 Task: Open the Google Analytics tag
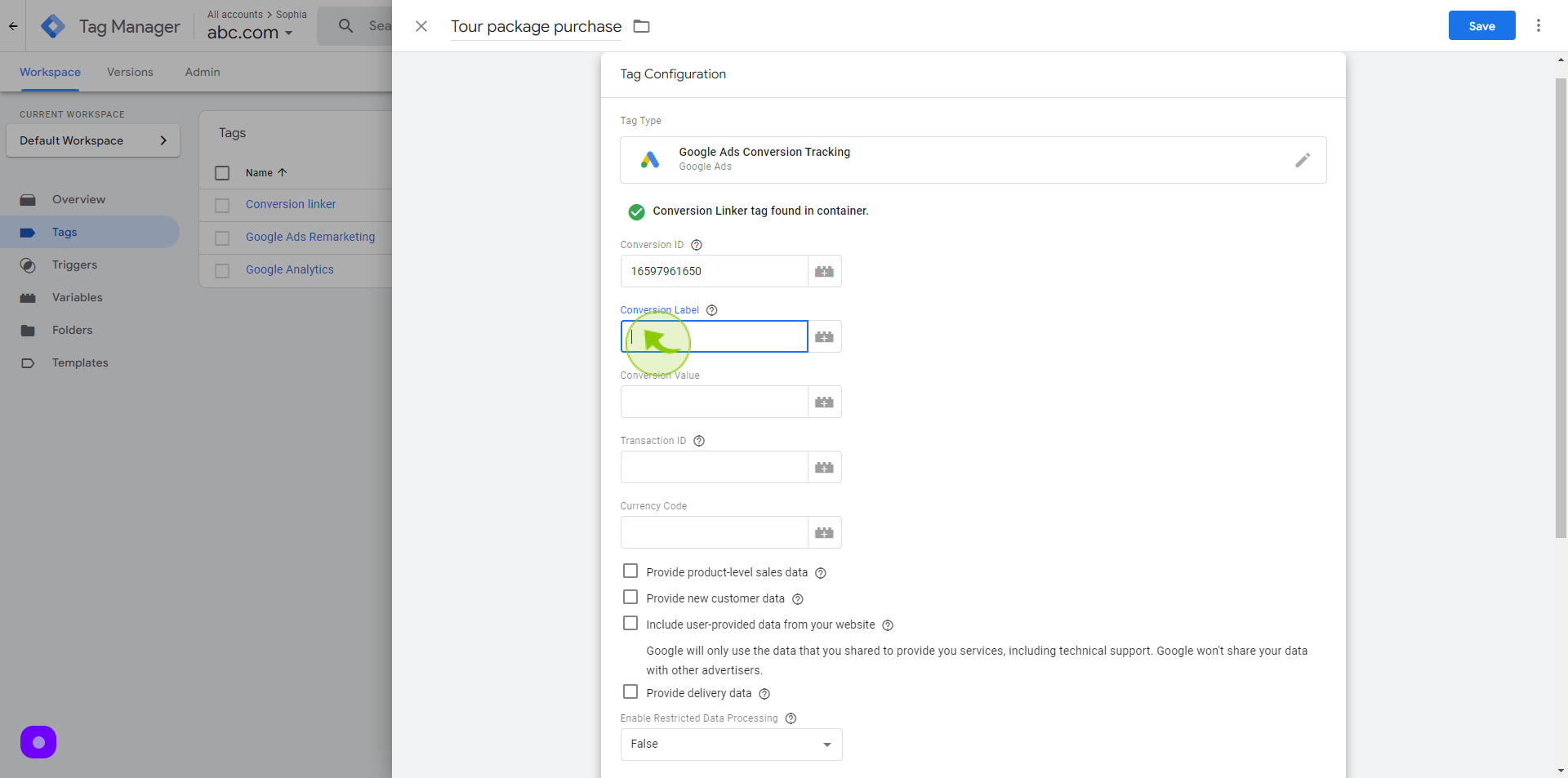pyautogui.click(x=290, y=269)
